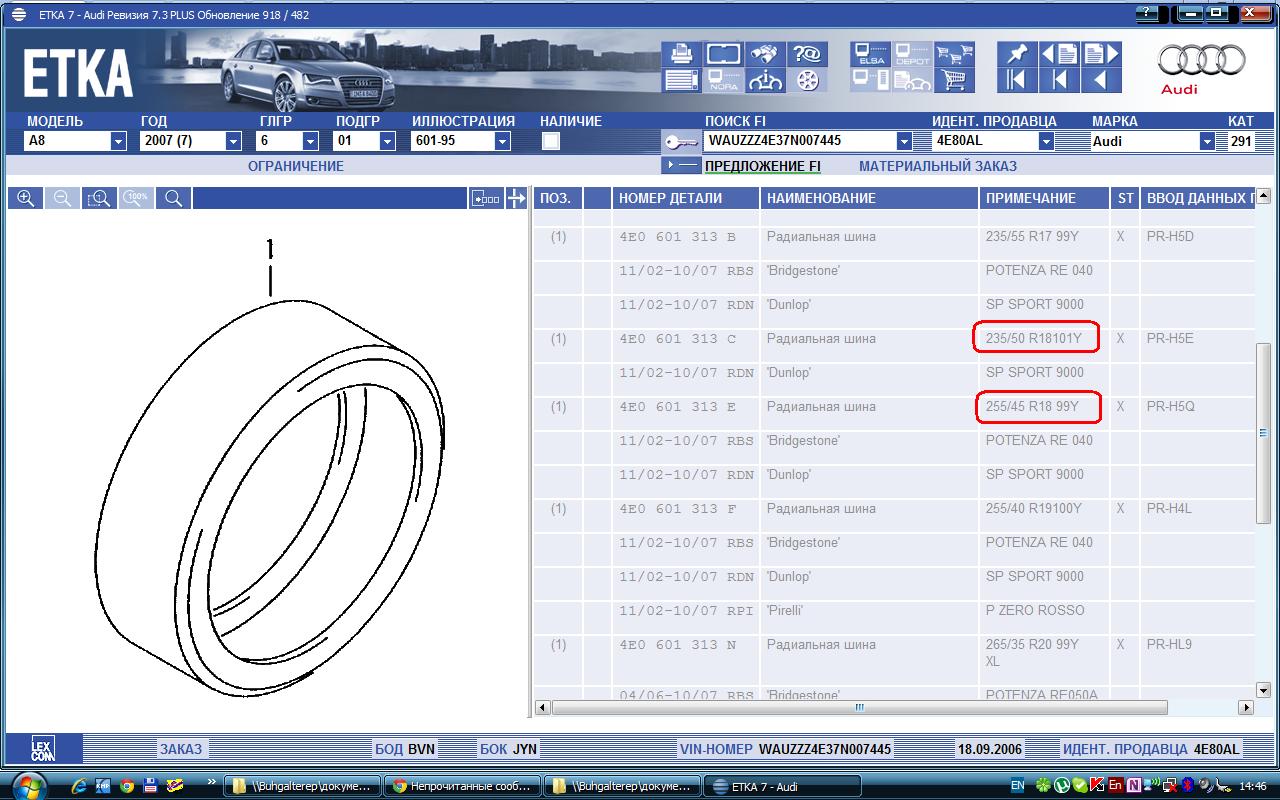Viewport: 1280px width, 800px height.
Task: Click the Windows Start button
Action: [x=28, y=785]
